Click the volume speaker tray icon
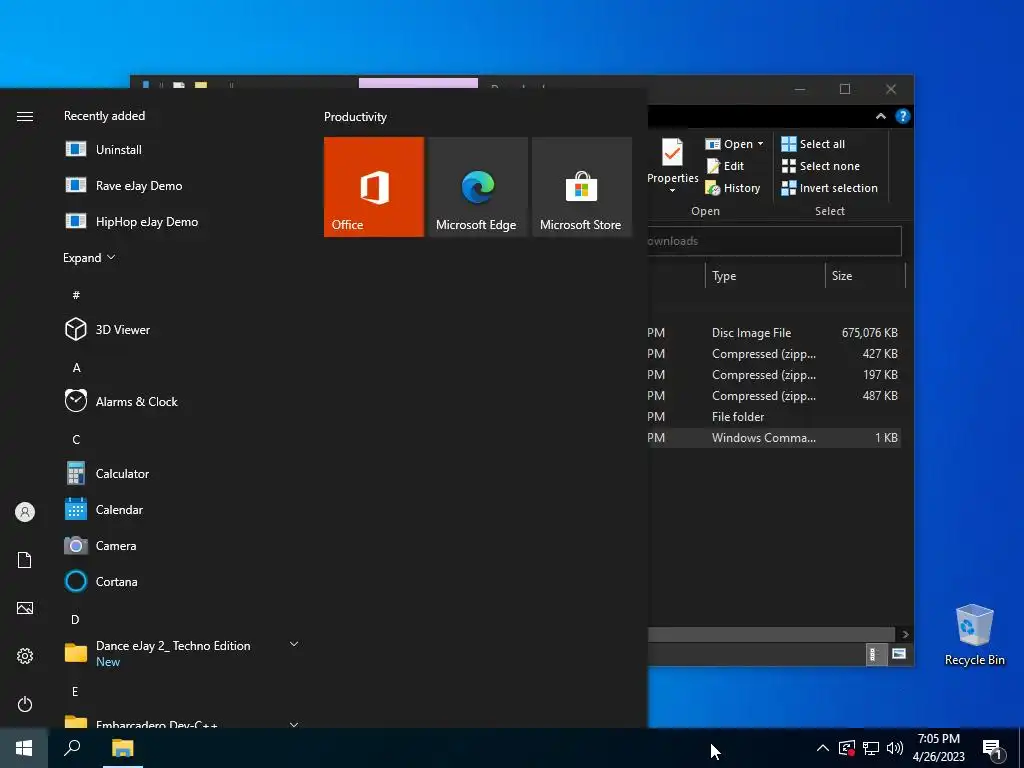 [x=895, y=748]
